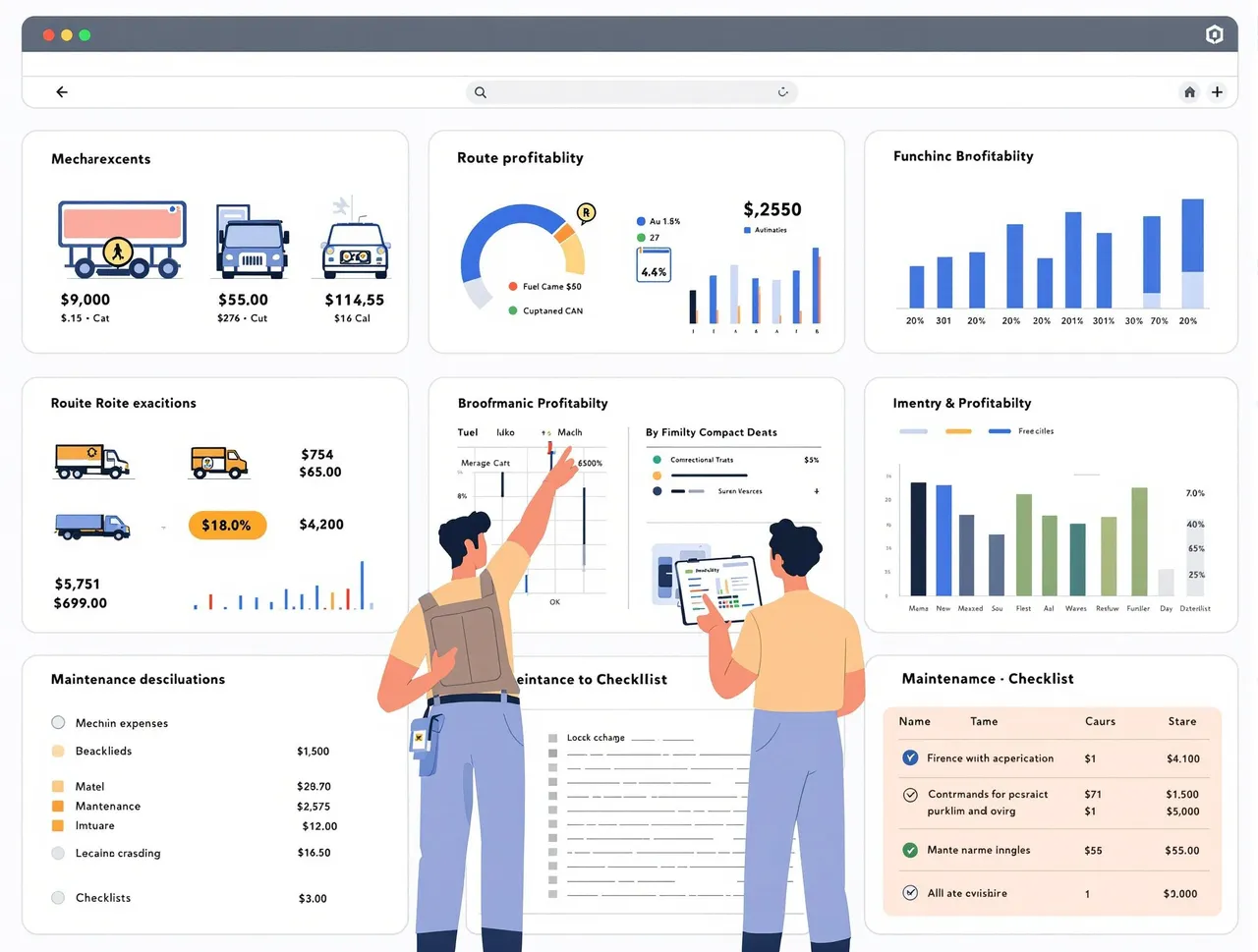
Task: Expand the Suren Vearces row plus sign
Action: tap(816, 491)
